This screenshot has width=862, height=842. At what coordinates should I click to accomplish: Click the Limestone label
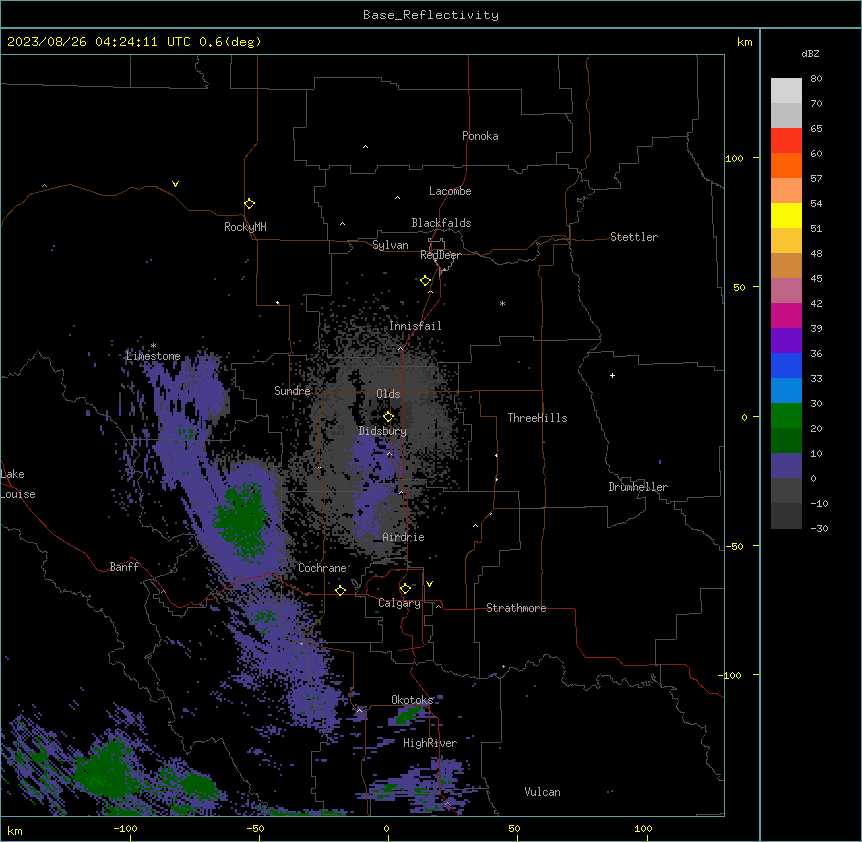(x=153, y=356)
